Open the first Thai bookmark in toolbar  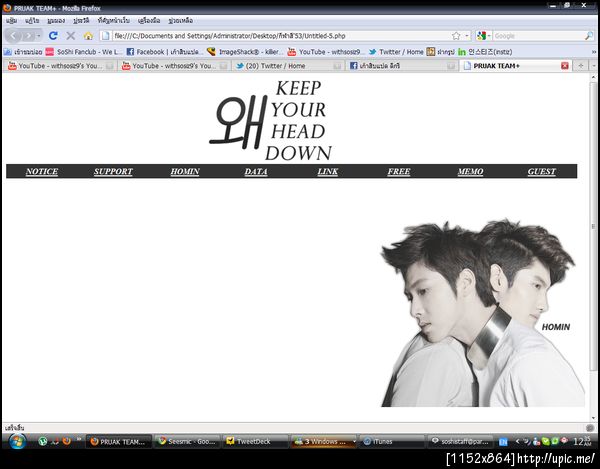coord(23,52)
